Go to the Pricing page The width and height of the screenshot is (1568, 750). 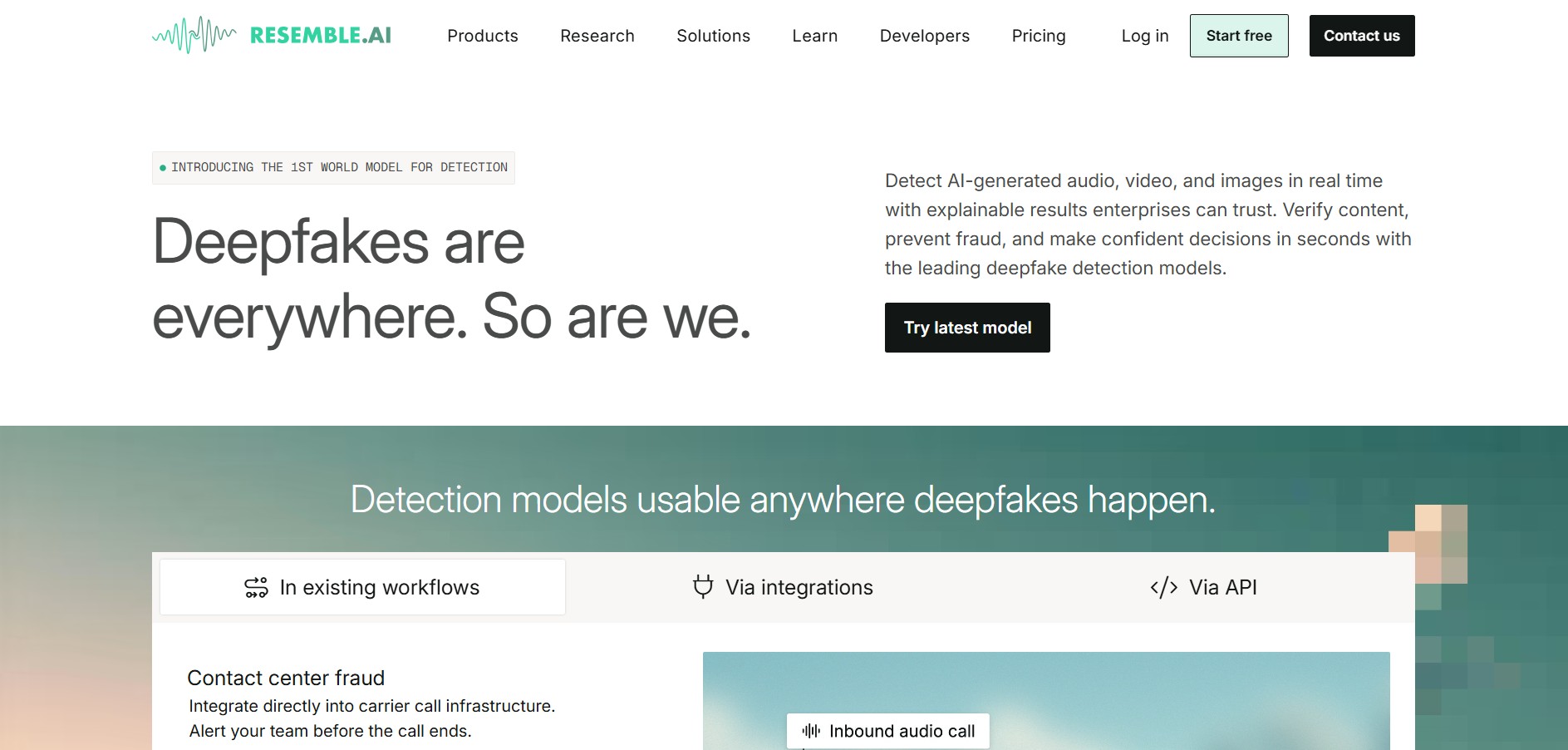tap(1039, 36)
